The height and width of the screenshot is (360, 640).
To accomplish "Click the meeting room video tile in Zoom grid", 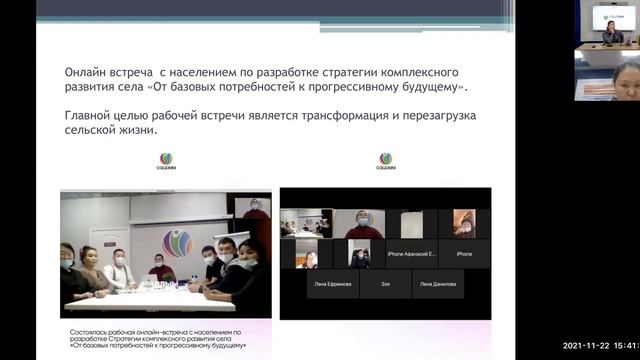I will pyautogui.click(x=306, y=224).
